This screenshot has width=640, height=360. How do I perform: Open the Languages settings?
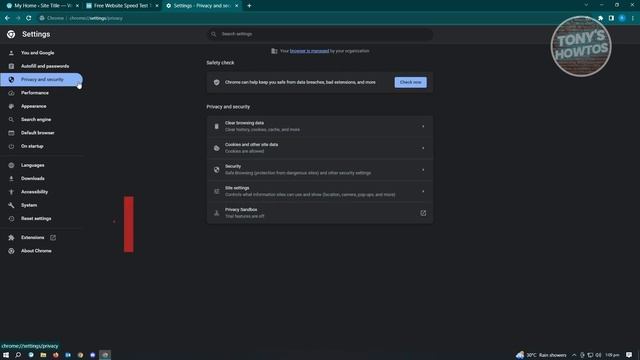pyautogui.click(x=33, y=165)
